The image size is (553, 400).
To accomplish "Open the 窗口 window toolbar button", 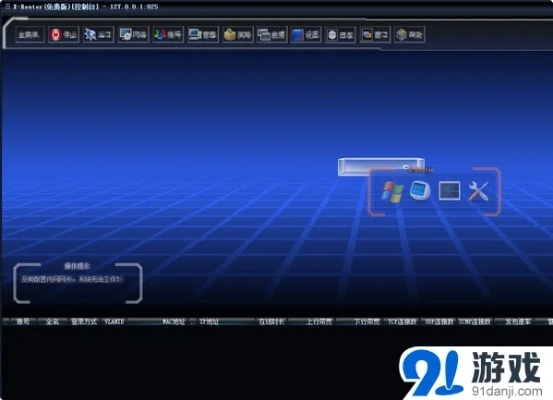I will [375, 35].
